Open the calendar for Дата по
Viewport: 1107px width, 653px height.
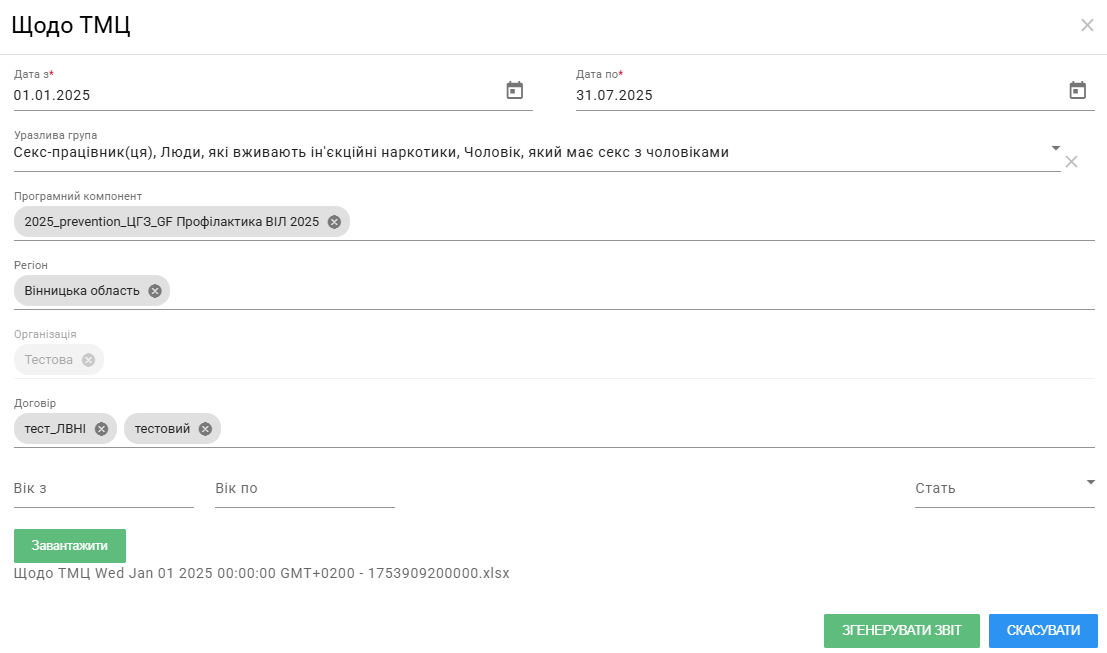tap(1077, 90)
